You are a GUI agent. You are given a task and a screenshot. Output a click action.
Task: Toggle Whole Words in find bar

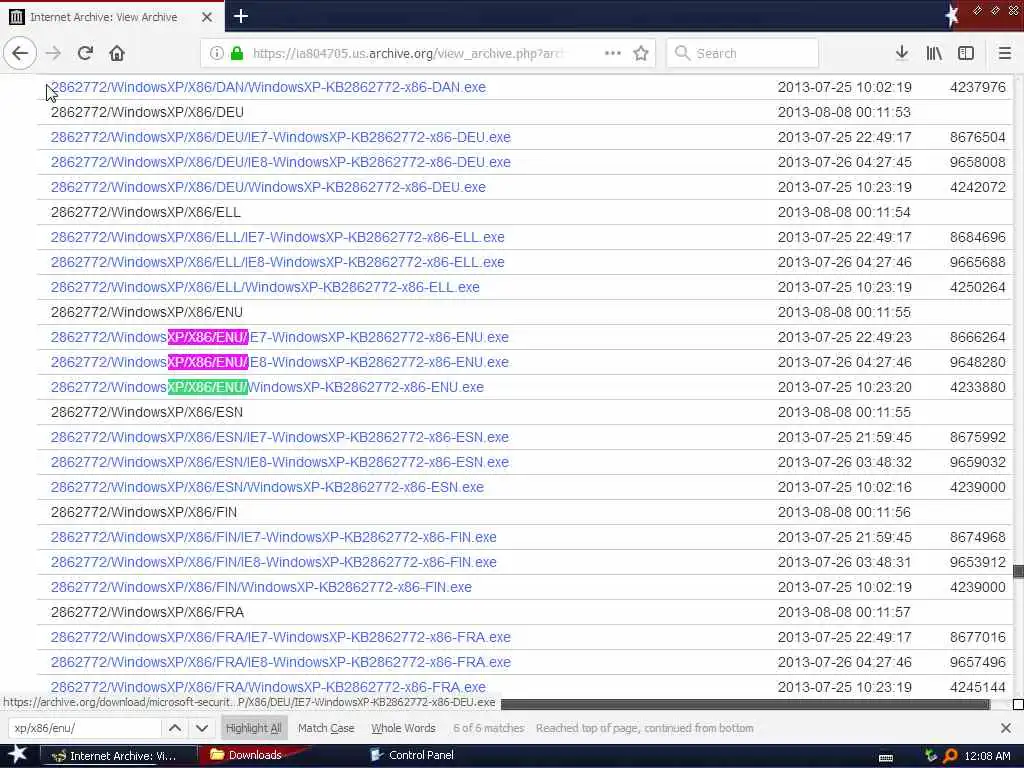tap(403, 728)
